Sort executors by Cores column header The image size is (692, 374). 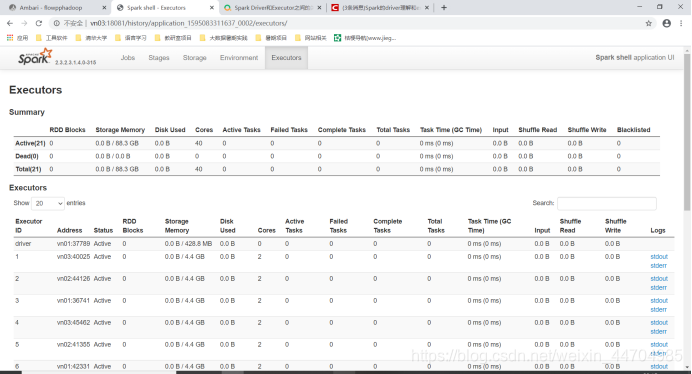(x=267, y=230)
